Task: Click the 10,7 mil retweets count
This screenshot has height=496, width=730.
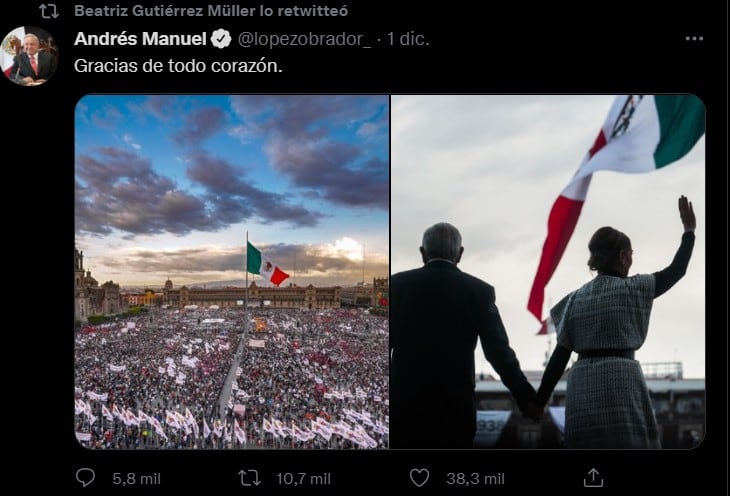Action: (297, 478)
